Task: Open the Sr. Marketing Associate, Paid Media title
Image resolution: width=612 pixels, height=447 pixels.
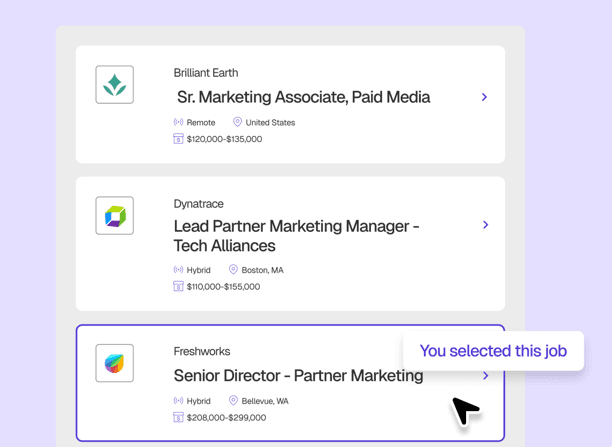Action: pos(303,97)
